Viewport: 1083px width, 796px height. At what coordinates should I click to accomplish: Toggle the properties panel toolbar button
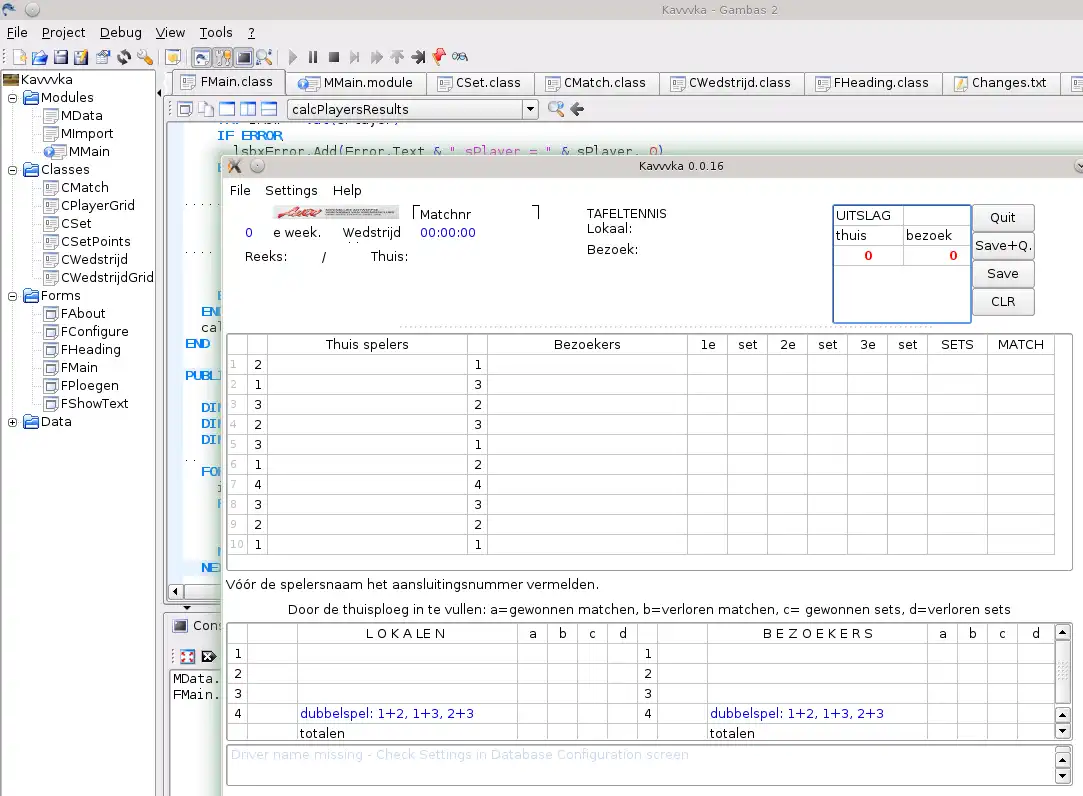[x=222, y=58]
